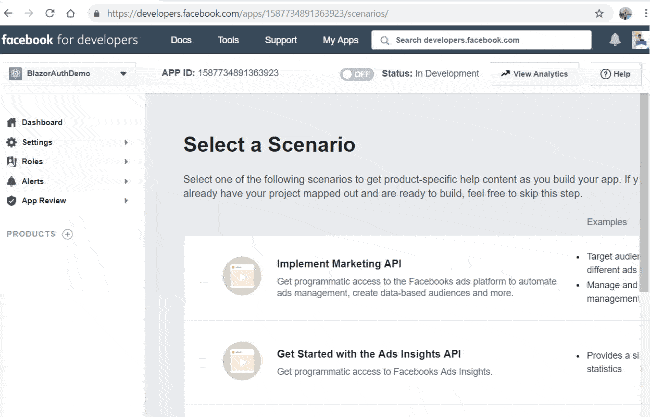Click the View Analytics button
The width and height of the screenshot is (650, 417).
534,74
